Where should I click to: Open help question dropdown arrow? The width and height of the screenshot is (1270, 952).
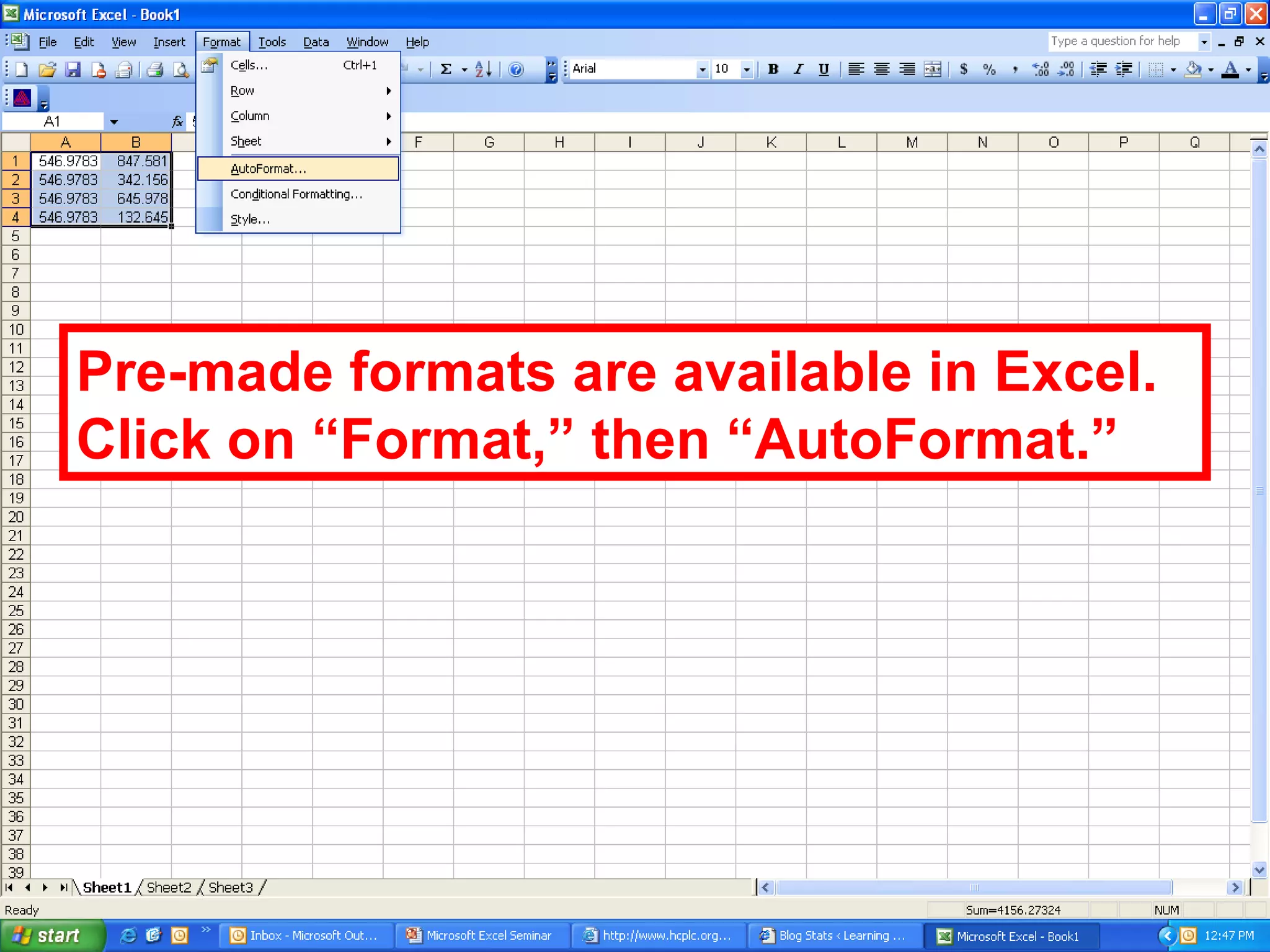coord(1204,42)
